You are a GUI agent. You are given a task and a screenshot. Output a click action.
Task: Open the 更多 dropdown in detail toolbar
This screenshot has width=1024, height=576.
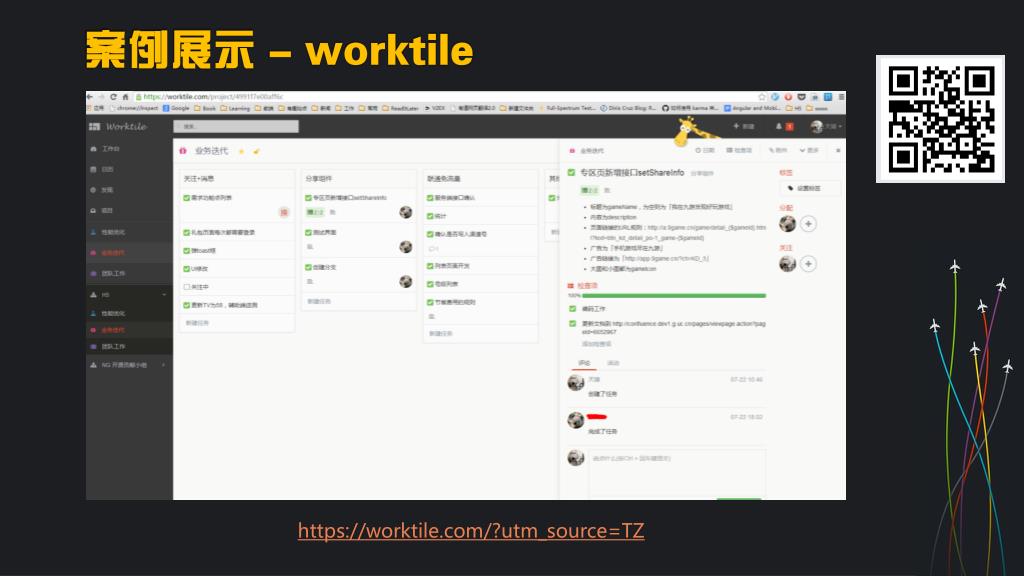809,151
